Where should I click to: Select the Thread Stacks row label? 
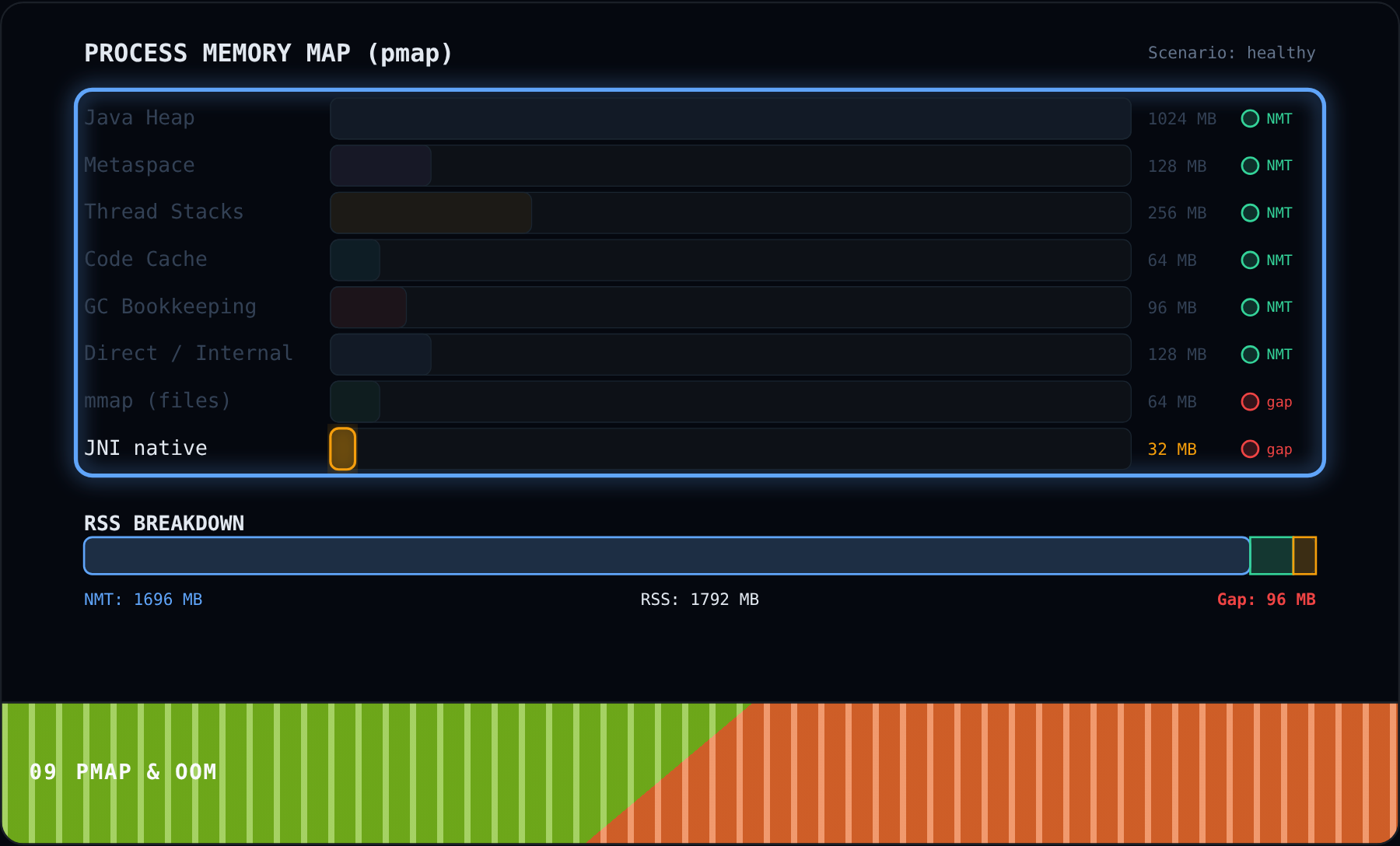click(x=164, y=212)
